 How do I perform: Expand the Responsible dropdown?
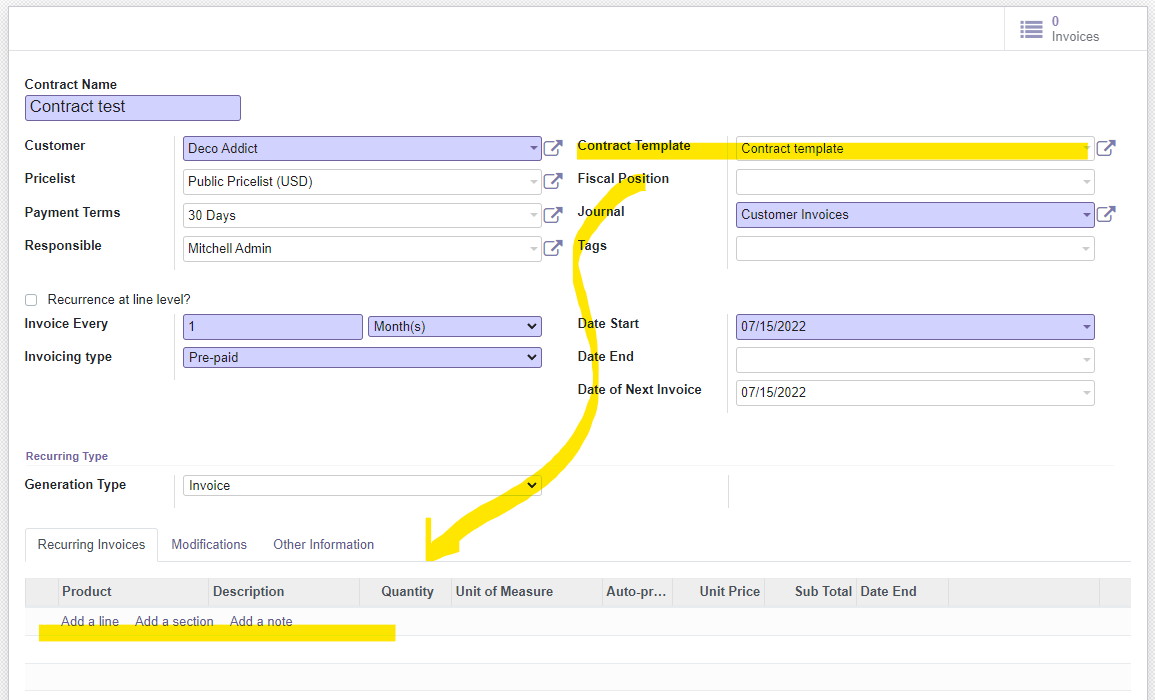coord(533,248)
